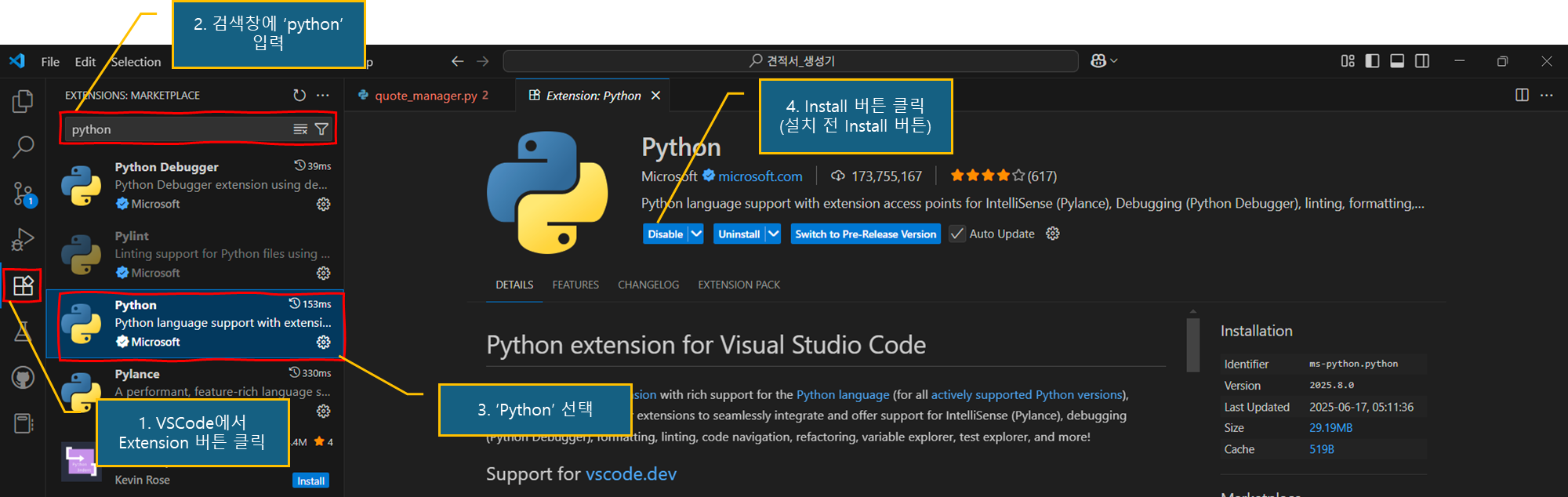This screenshot has height=497, width=1568.
Task: Open the GitHub icon in activity bar
Action: point(23,378)
